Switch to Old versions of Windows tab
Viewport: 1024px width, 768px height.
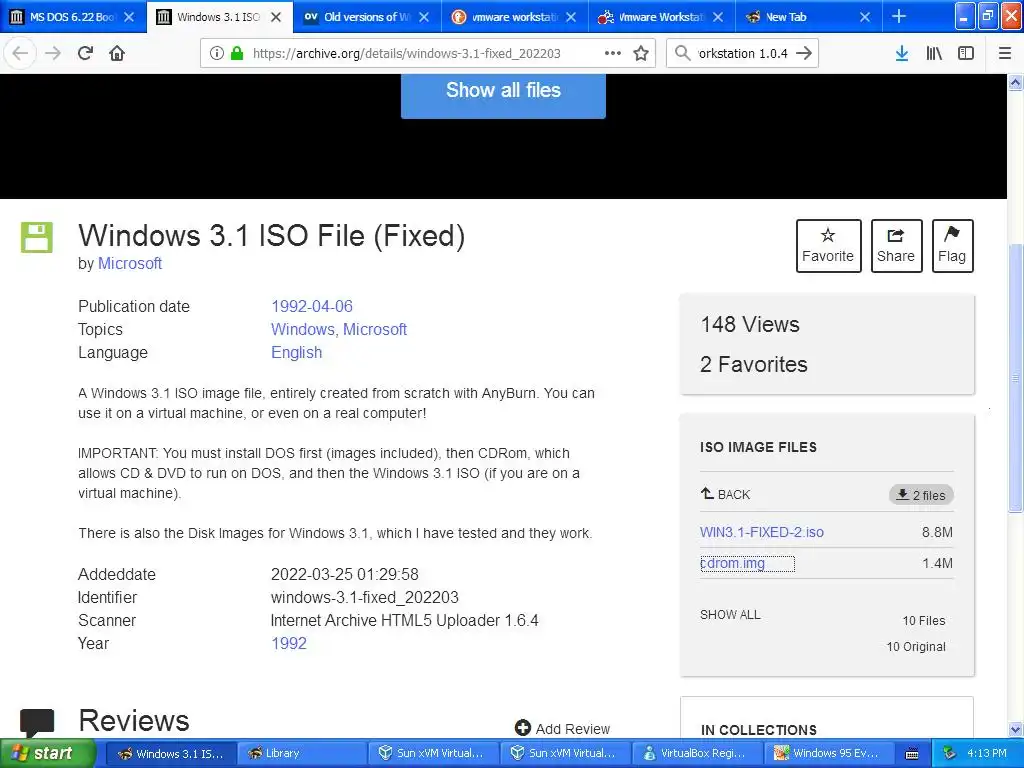366,17
